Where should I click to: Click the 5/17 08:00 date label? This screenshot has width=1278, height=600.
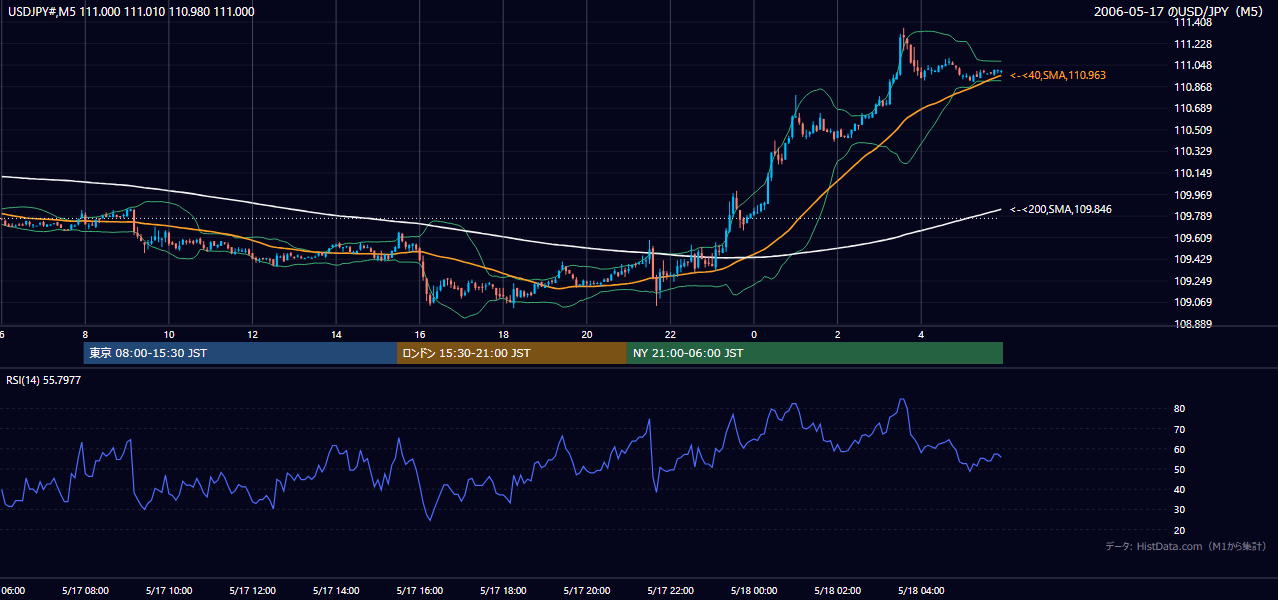tap(84, 591)
